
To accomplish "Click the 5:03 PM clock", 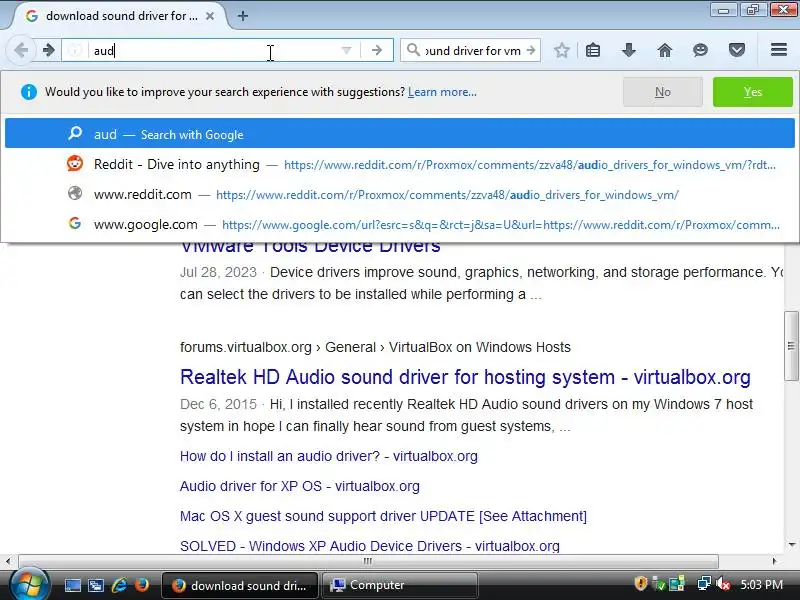I will 761,584.
